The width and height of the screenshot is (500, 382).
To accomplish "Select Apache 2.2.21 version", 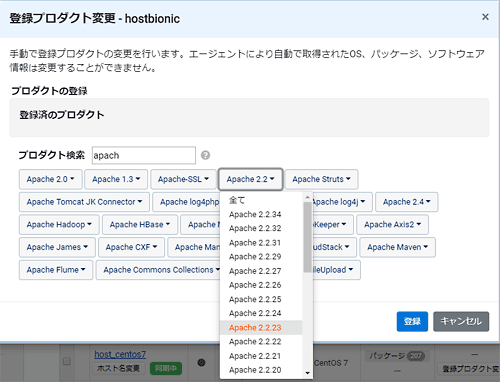I will (x=261, y=356).
